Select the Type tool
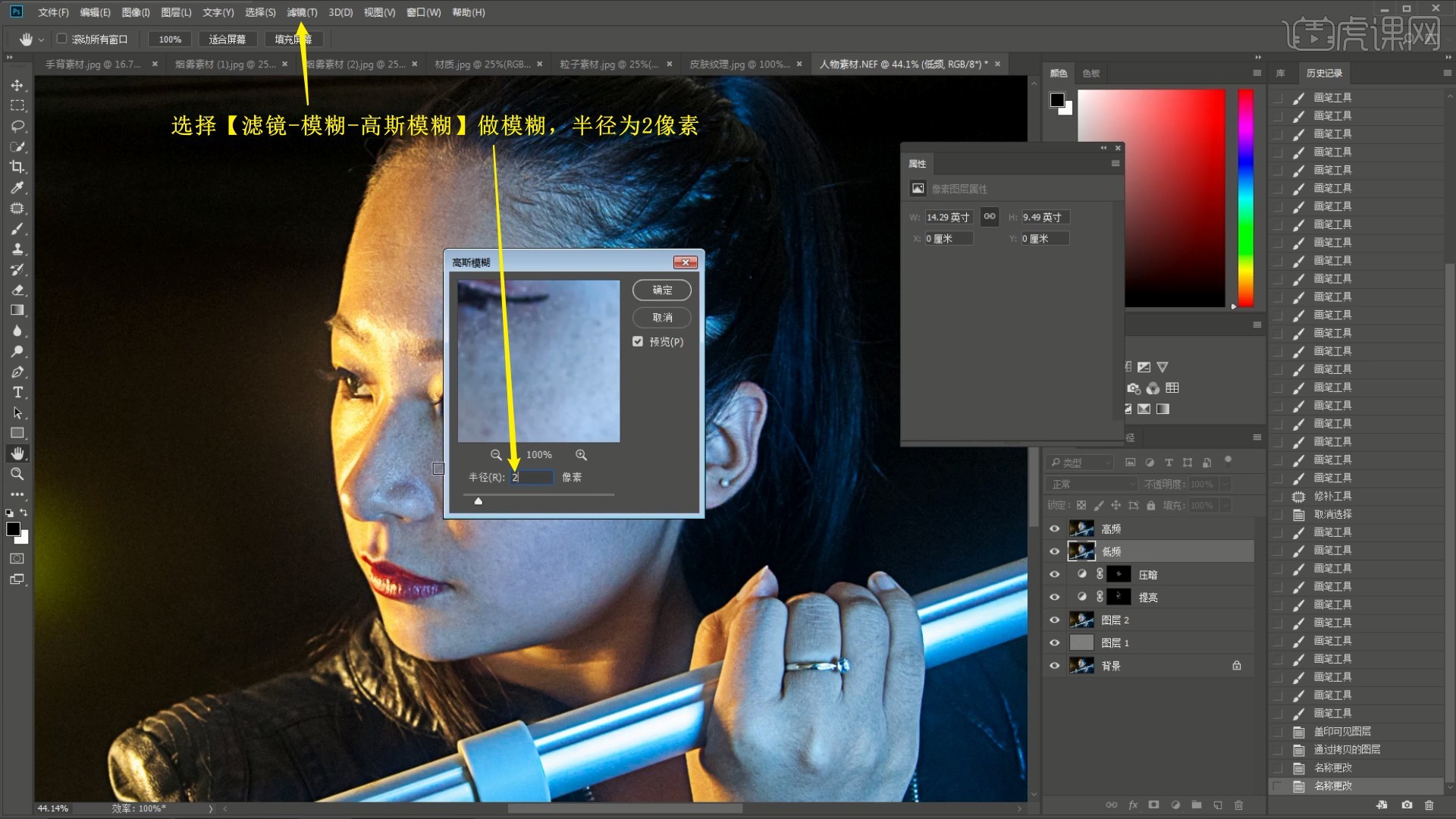1456x819 pixels. pos(17,392)
